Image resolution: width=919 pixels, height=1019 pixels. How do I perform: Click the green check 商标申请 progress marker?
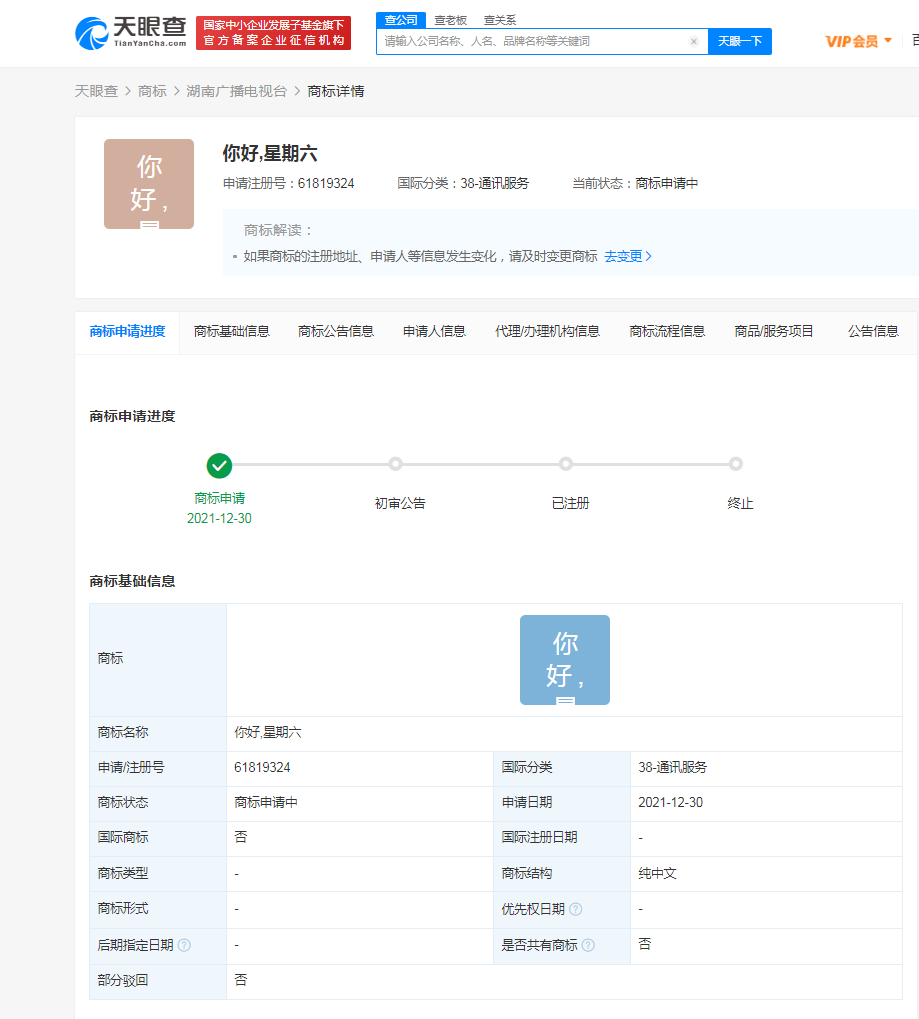(219, 465)
